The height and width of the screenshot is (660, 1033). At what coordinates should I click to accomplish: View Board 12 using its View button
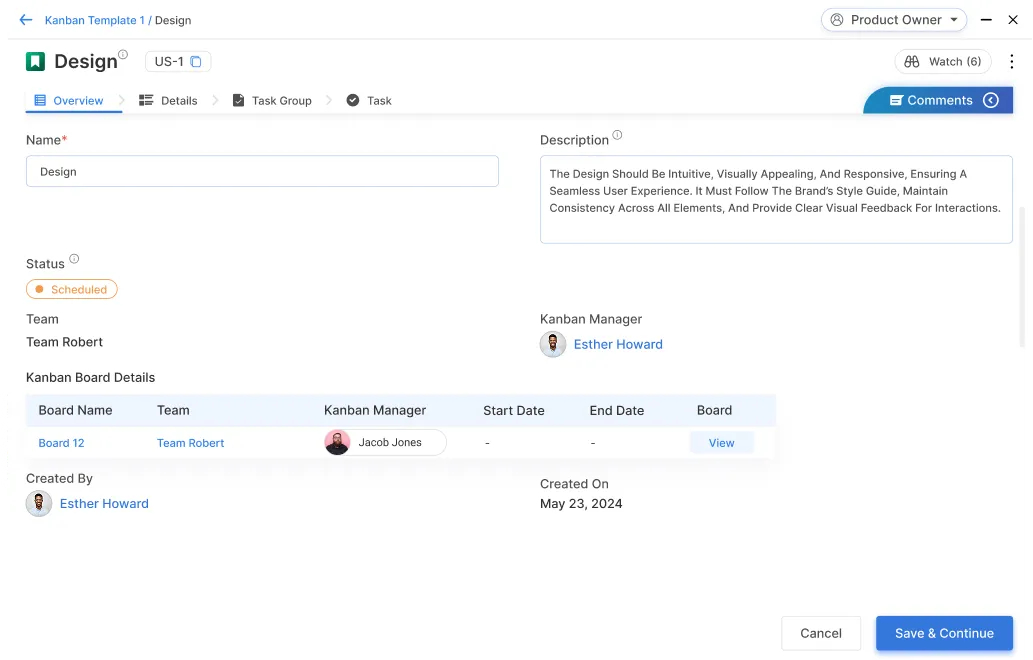pos(721,442)
